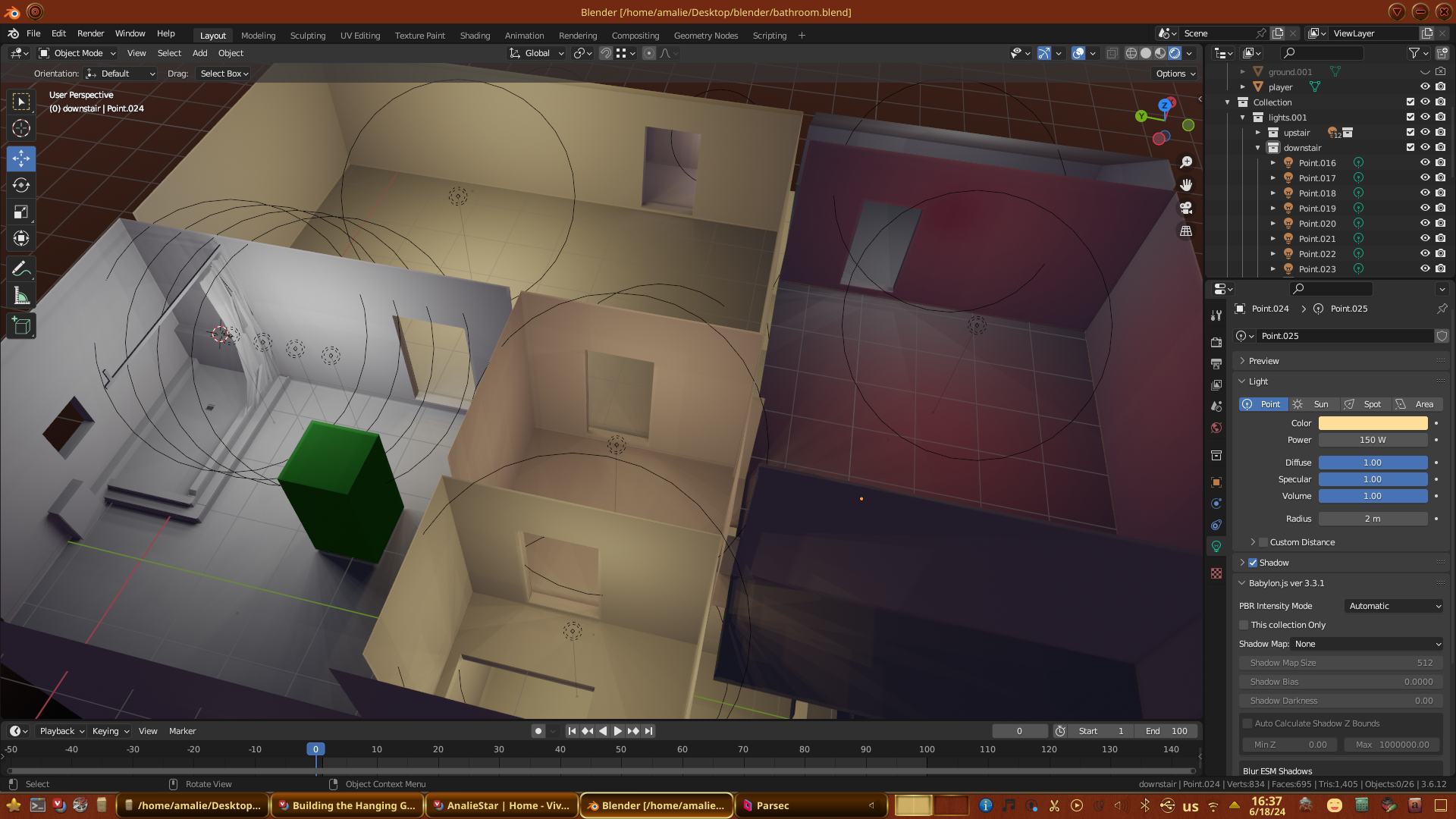
Task: Select the Rotate tool in the toolbar
Action: (21, 185)
